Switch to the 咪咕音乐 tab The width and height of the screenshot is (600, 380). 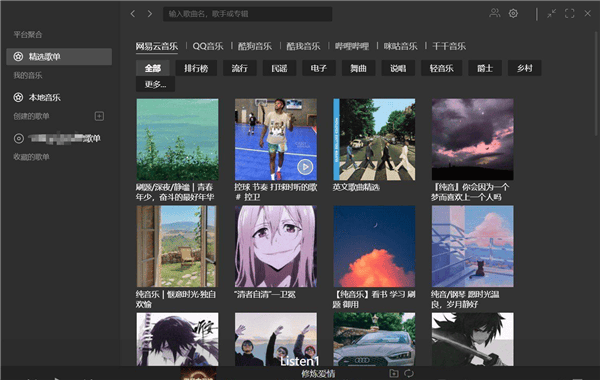pyautogui.click(x=401, y=46)
